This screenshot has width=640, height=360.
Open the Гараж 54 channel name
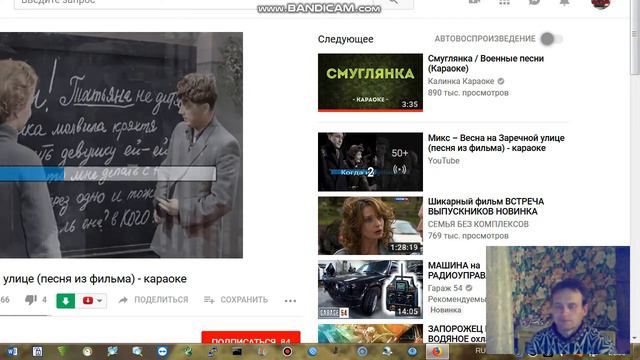click(445, 288)
